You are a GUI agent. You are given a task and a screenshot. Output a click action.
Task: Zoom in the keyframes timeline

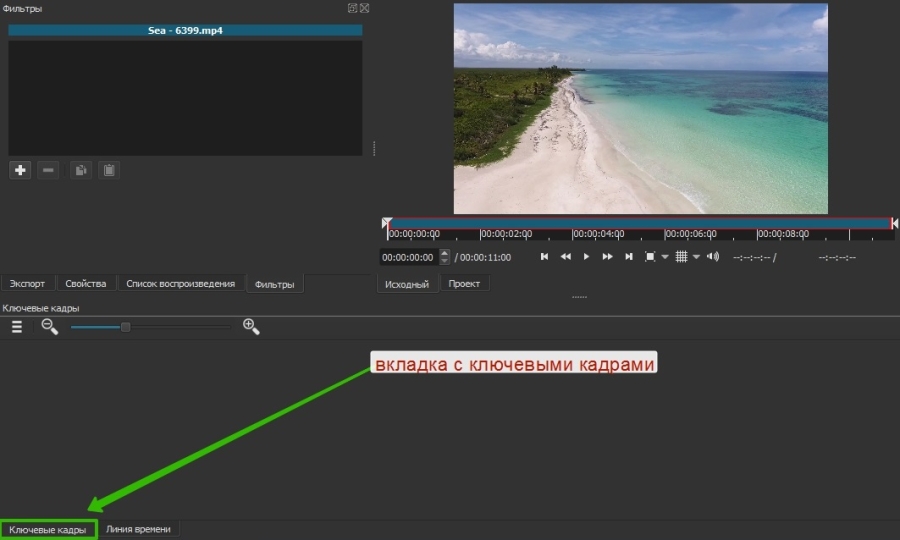pyautogui.click(x=251, y=326)
